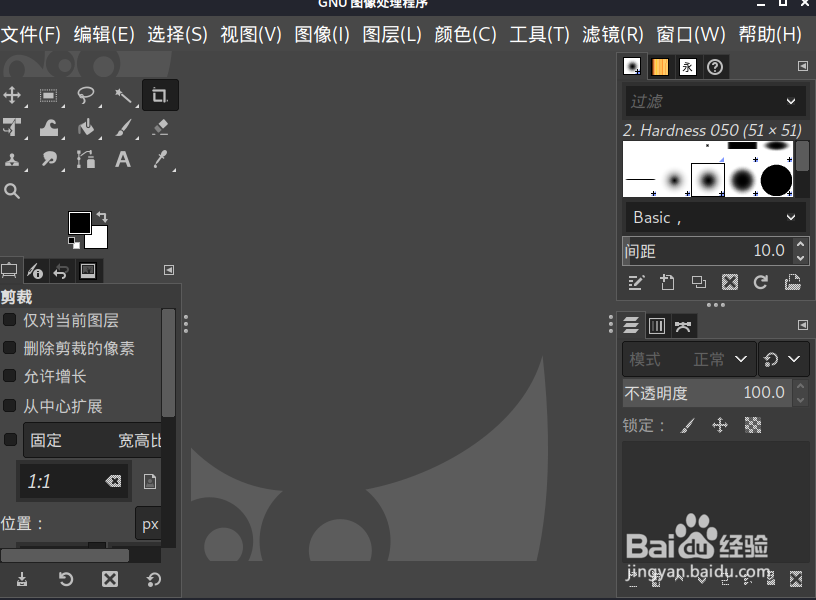The image size is (816, 600).
Task: Select the Paintbrush tool
Action: pyautogui.click(x=122, y=127)
